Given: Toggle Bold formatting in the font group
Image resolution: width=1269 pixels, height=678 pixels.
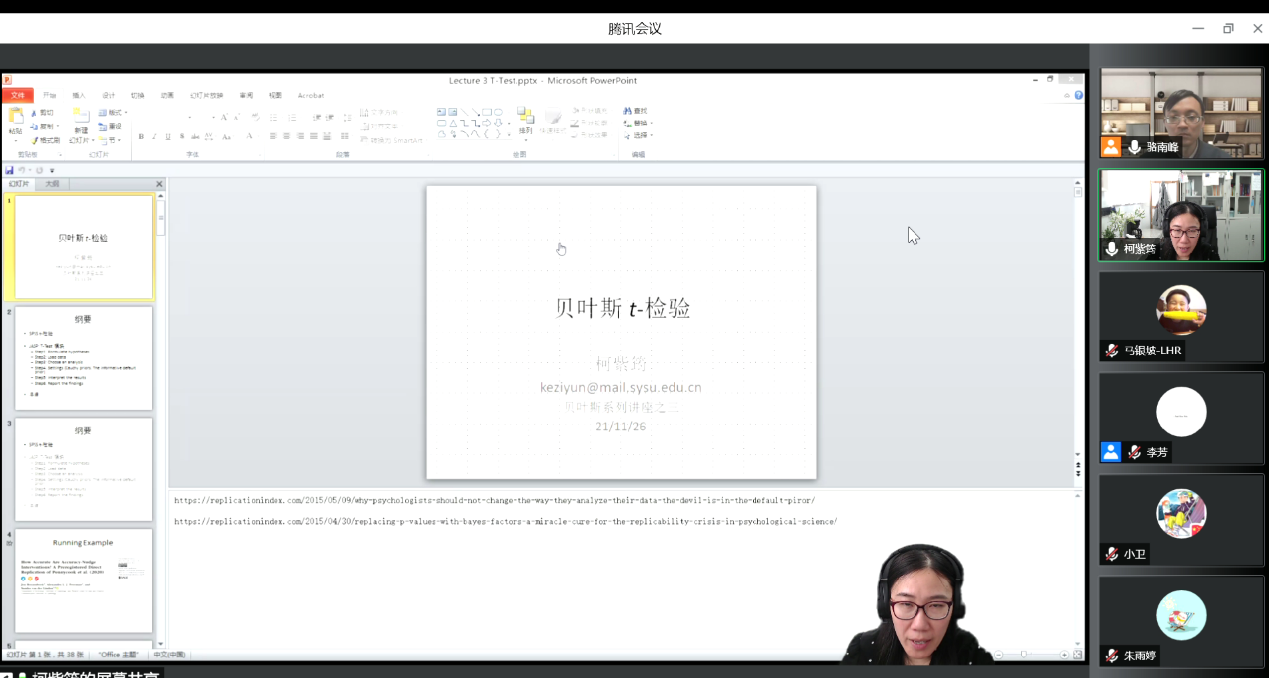Looking at the screenshot, I should [x=141, y=137].
